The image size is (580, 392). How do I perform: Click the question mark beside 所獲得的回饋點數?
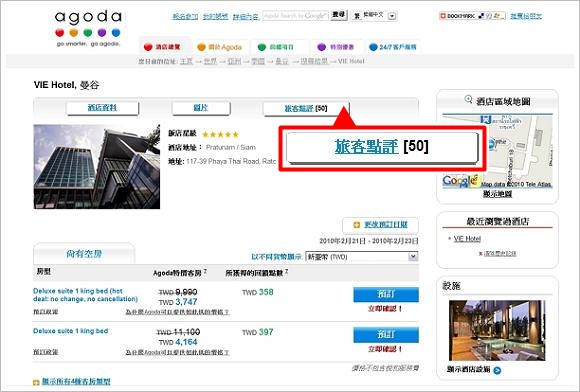click(x=287, y=271)
